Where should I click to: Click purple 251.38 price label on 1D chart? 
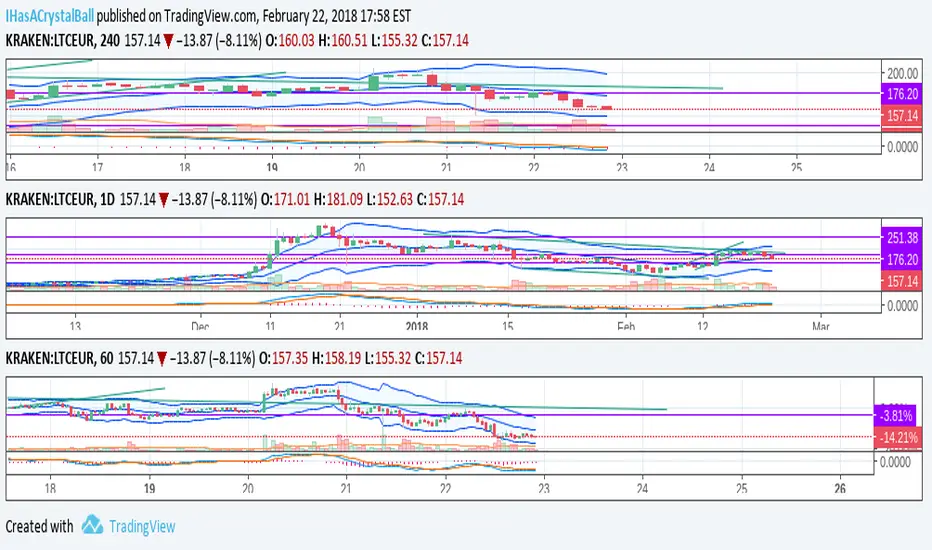click(x=902, y=238)
